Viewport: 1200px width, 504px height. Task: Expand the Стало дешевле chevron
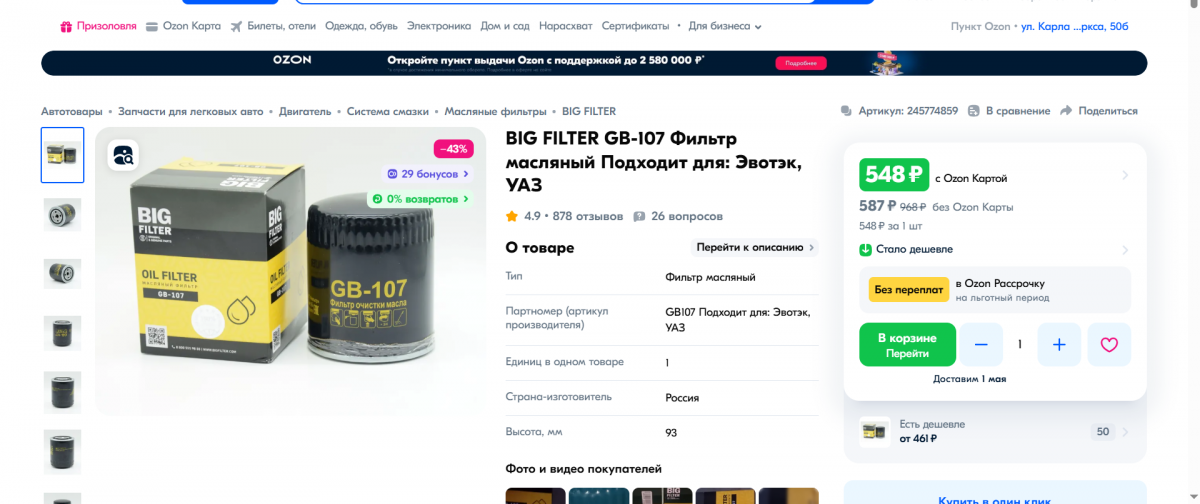[x=1125, y=249]
